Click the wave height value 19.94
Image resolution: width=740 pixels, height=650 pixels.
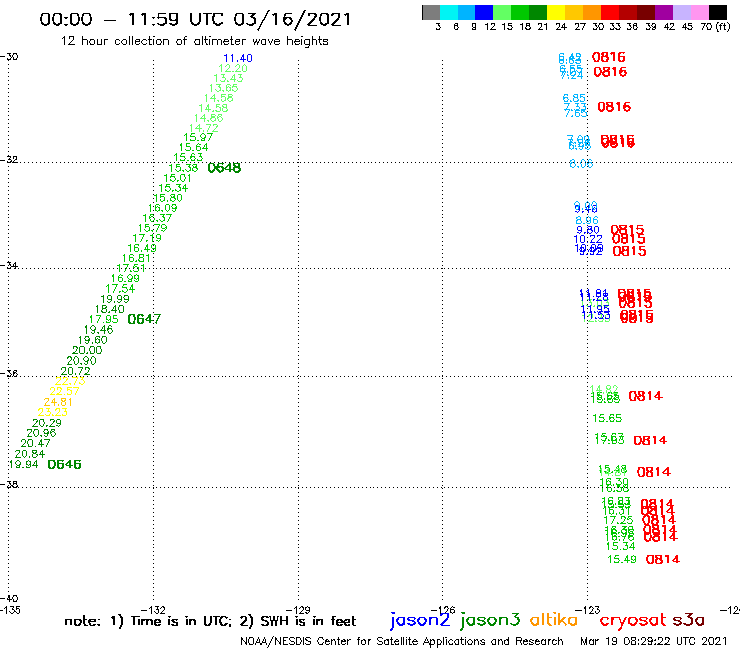(24, 464)
